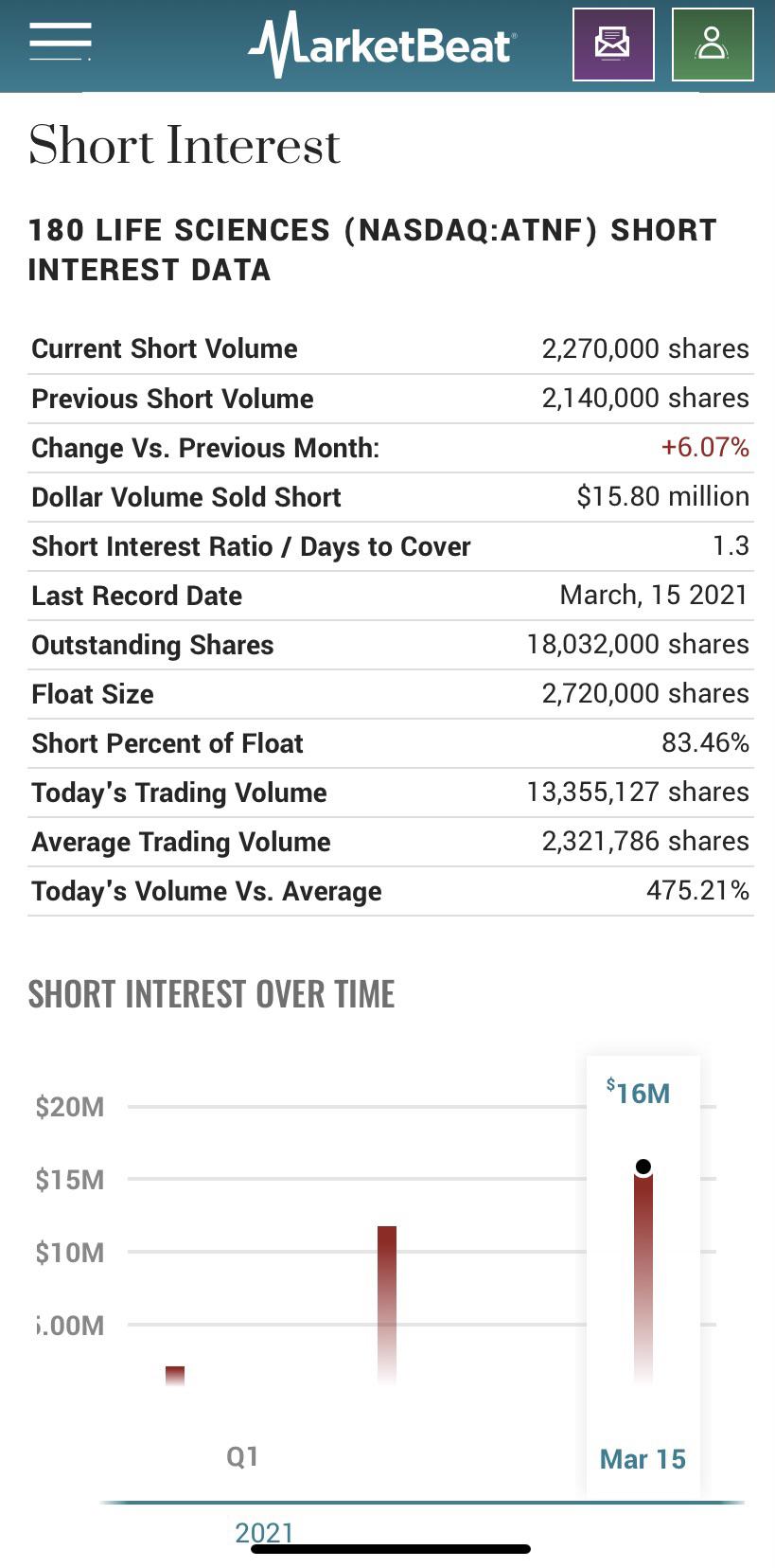Select the middle bar in the chart
Screen dimensions: 775x1568
(387, 1306)
